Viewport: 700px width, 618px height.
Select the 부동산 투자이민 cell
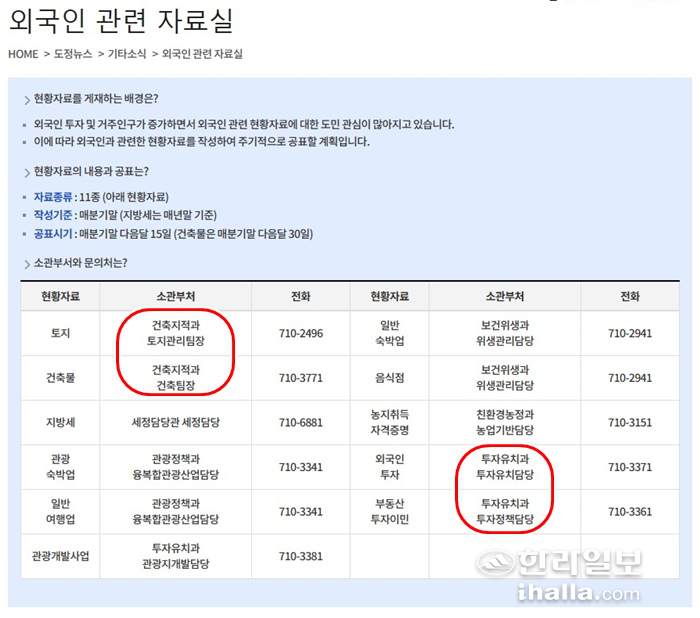tap(390, 511)
